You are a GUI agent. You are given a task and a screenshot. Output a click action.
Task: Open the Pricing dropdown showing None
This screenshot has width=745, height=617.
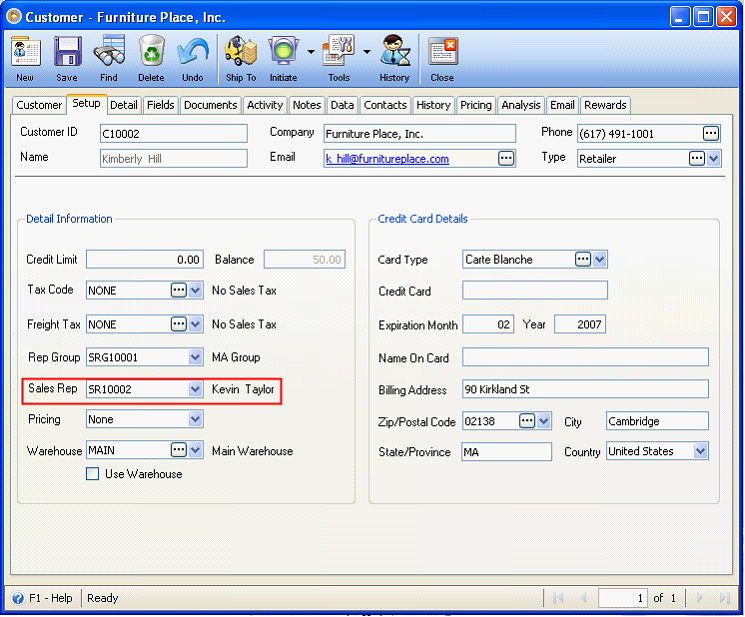pos(196,419)
